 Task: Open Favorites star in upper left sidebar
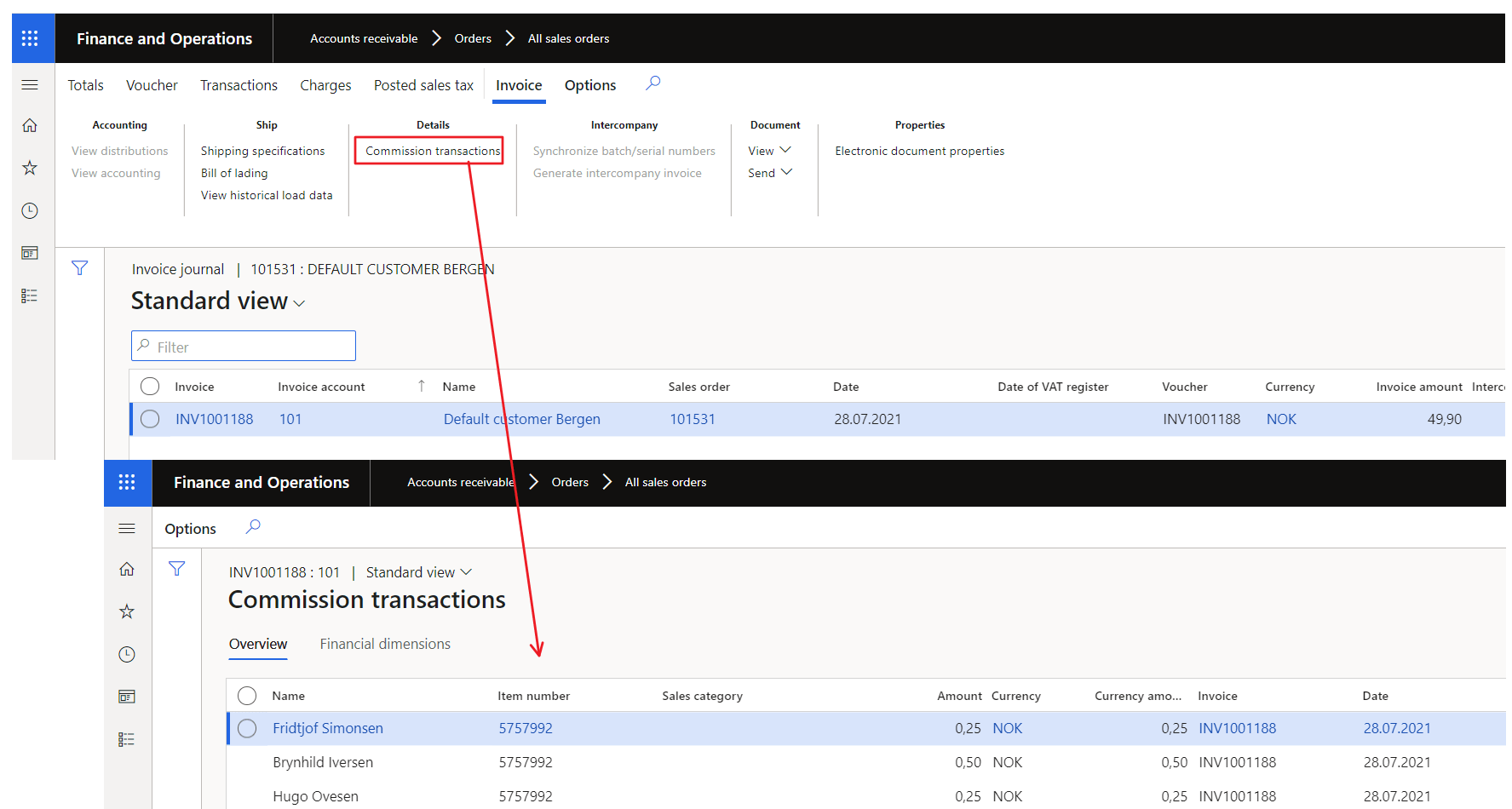click(30, 168)
